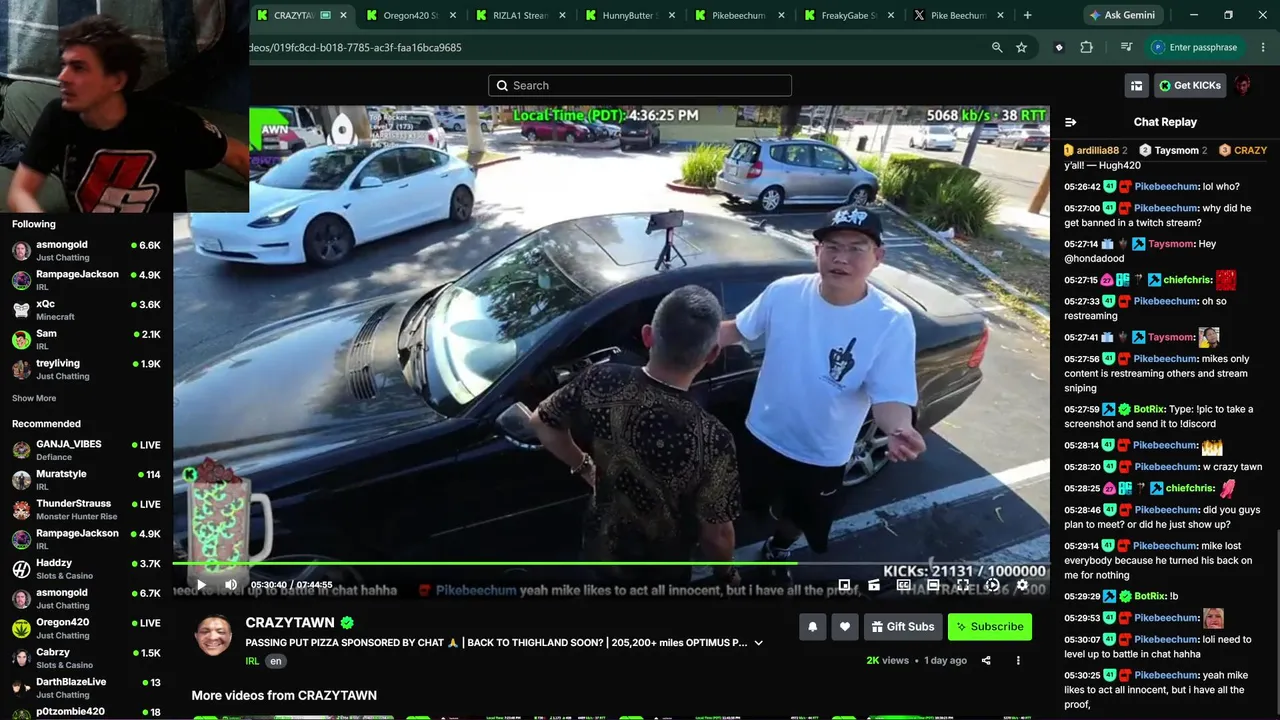Viewport: 1280px width, 720px height.
Task: Close the Oregon420 browser tab
Action: (453, 15)
